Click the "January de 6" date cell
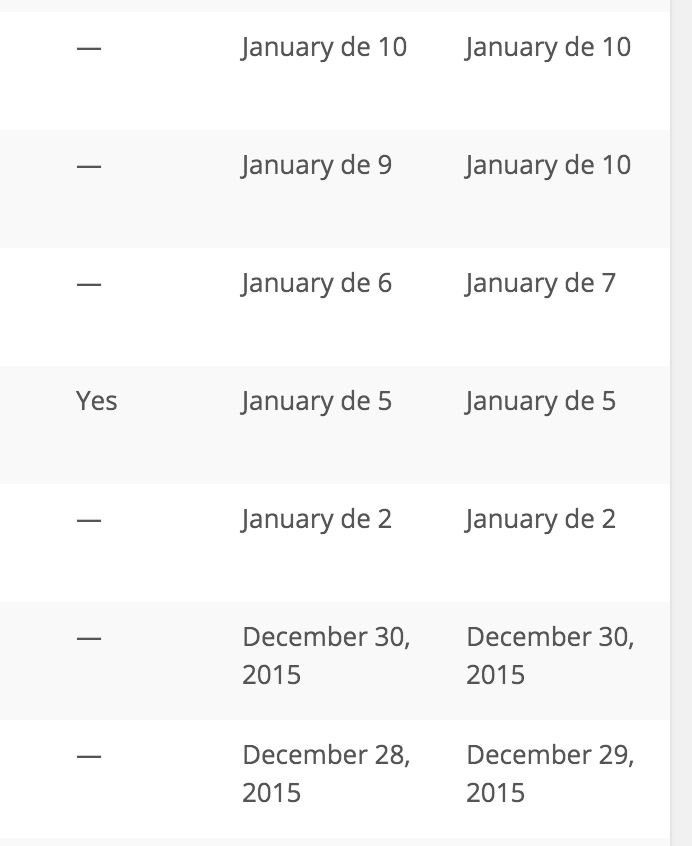The image size is (692, 846). 316,283
